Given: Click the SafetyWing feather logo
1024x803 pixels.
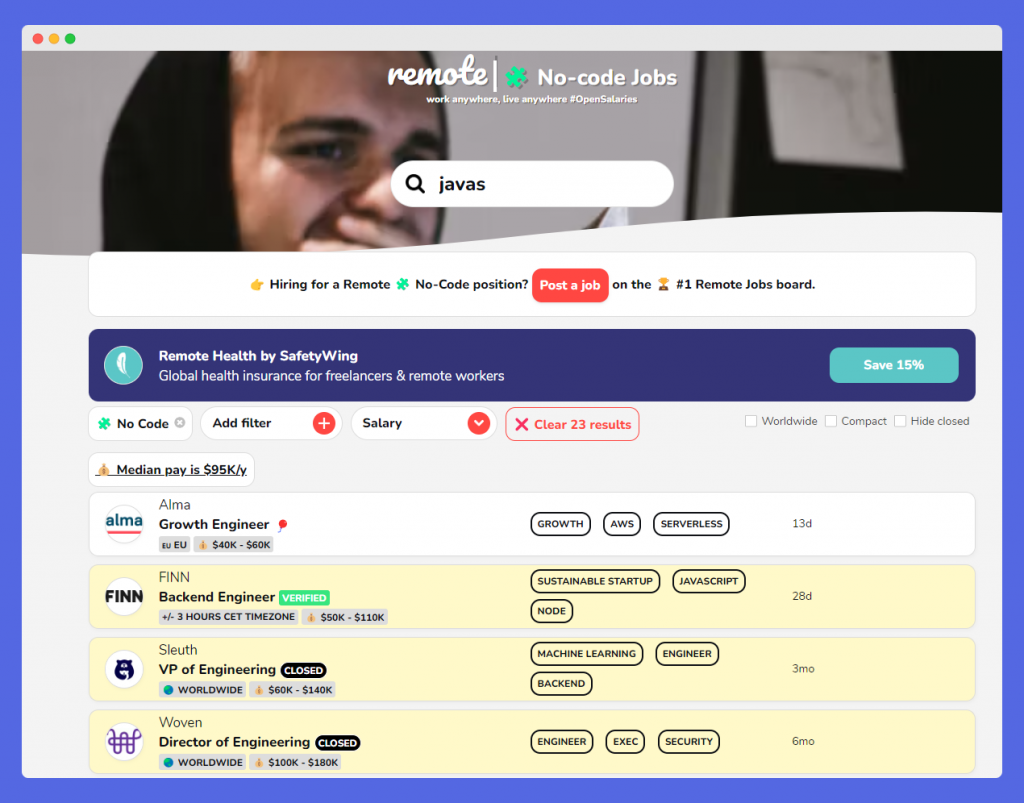Looking at the screenshot, I should (123, 365).
